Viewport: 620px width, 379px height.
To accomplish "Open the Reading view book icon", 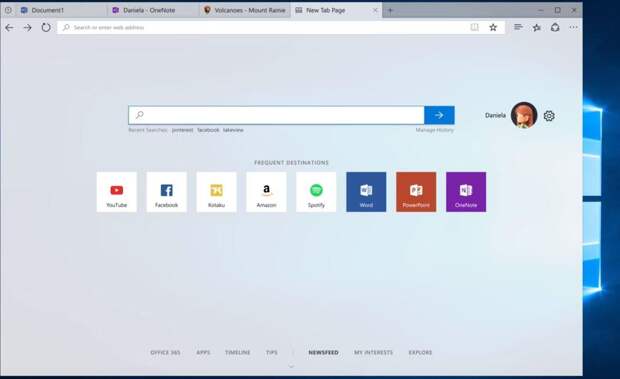I will click(474, 27).
